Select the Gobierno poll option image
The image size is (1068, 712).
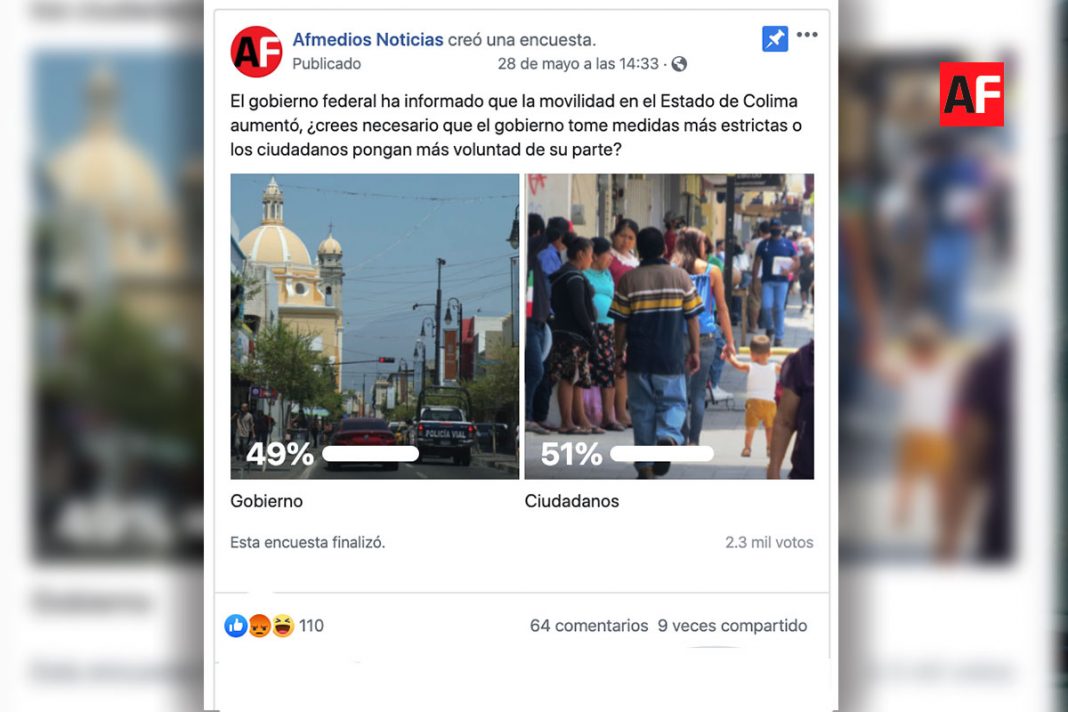(375, 326)
